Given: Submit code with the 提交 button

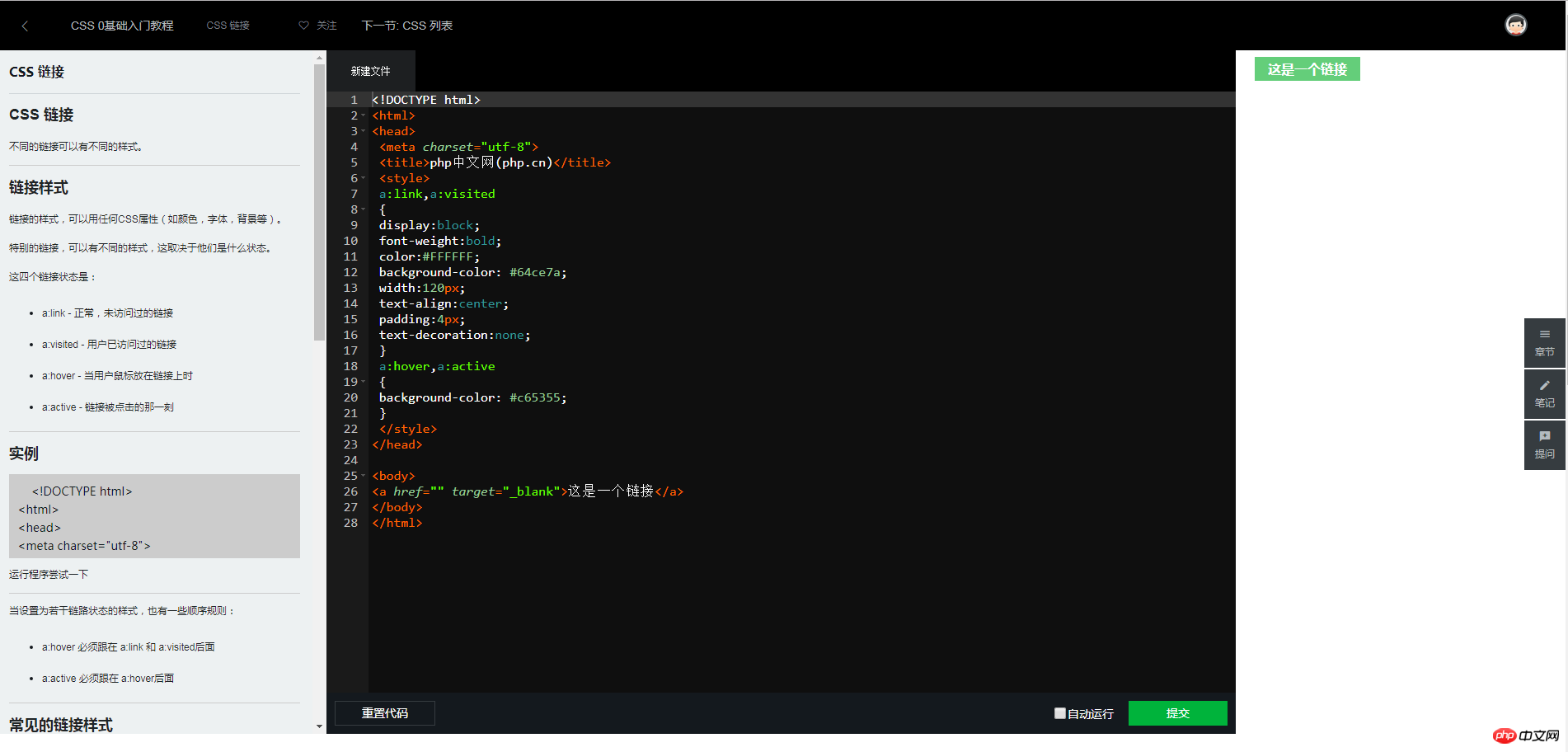Looking at the screenshot, I should (1177, 713).
